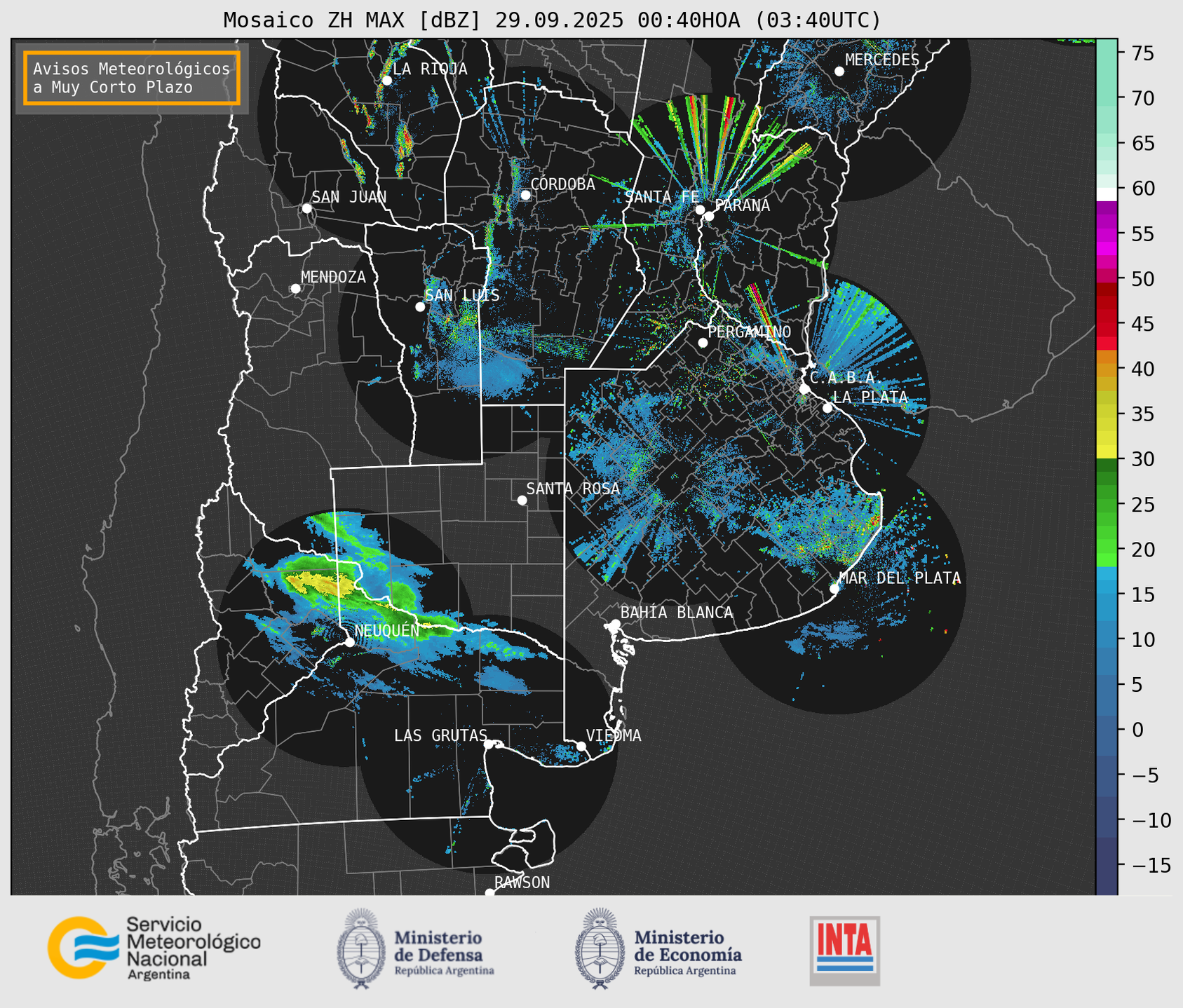This screenshot has width=1183, height=1008.
Task: Select the San Luis city marker dot
Action: pos(420,307)
